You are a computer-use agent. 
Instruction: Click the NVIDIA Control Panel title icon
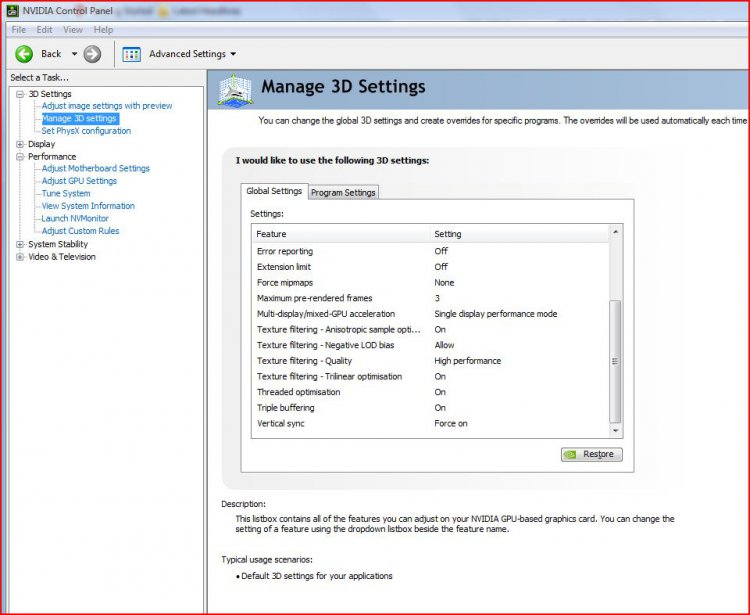pyautogui.click(x=12, y=11)
